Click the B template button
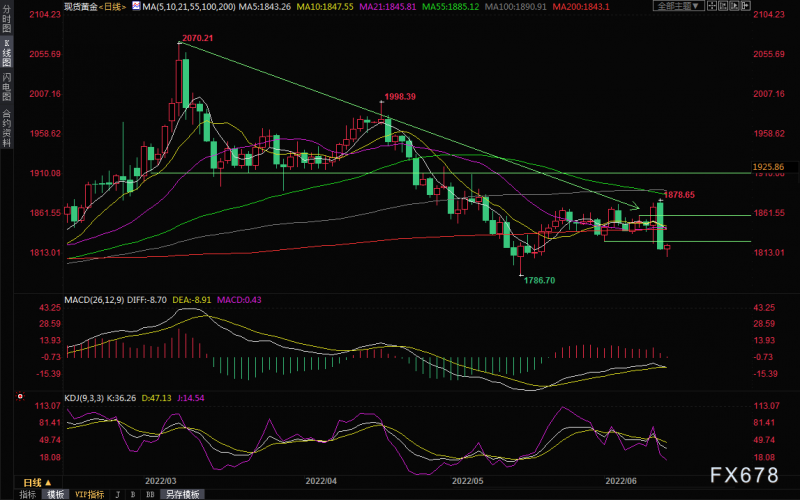Screen dimensions: 800x500 133,494
